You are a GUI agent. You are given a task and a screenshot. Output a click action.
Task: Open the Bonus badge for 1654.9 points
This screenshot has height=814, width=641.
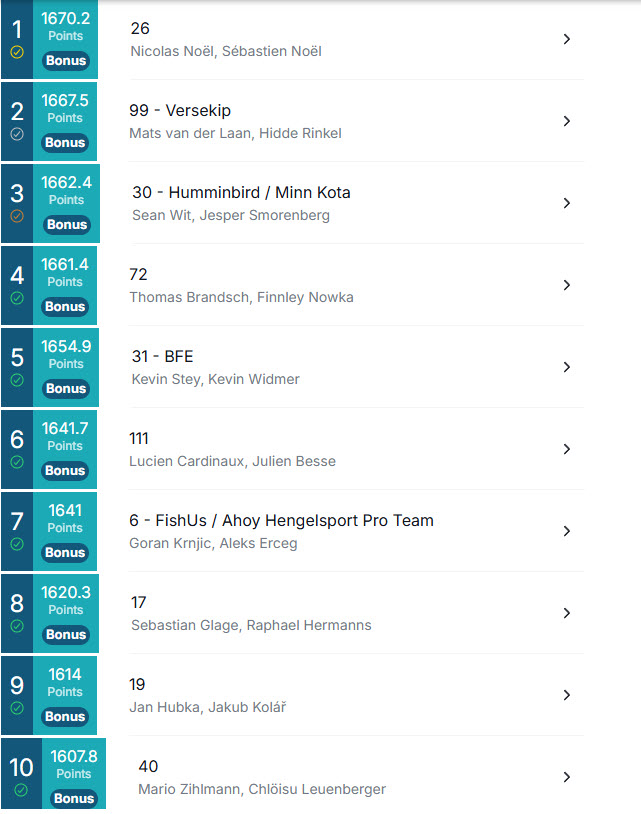(66, 389)
